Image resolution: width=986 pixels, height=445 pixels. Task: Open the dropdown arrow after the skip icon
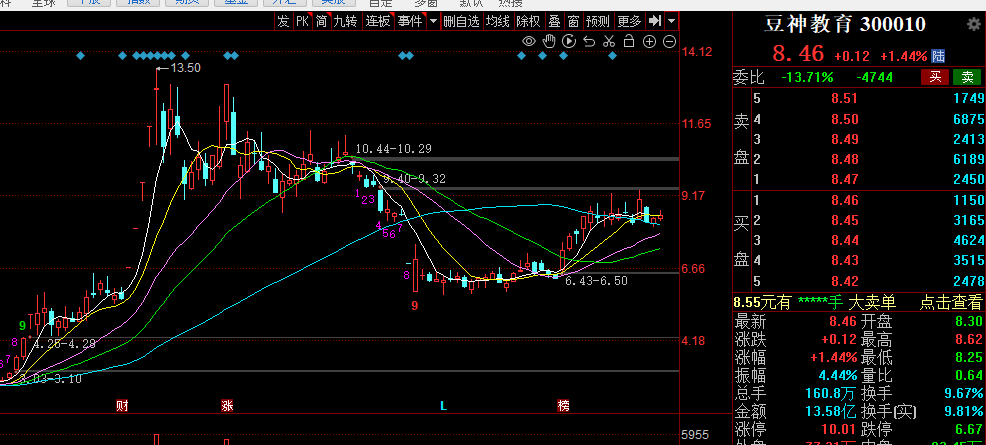click(672, 21)
